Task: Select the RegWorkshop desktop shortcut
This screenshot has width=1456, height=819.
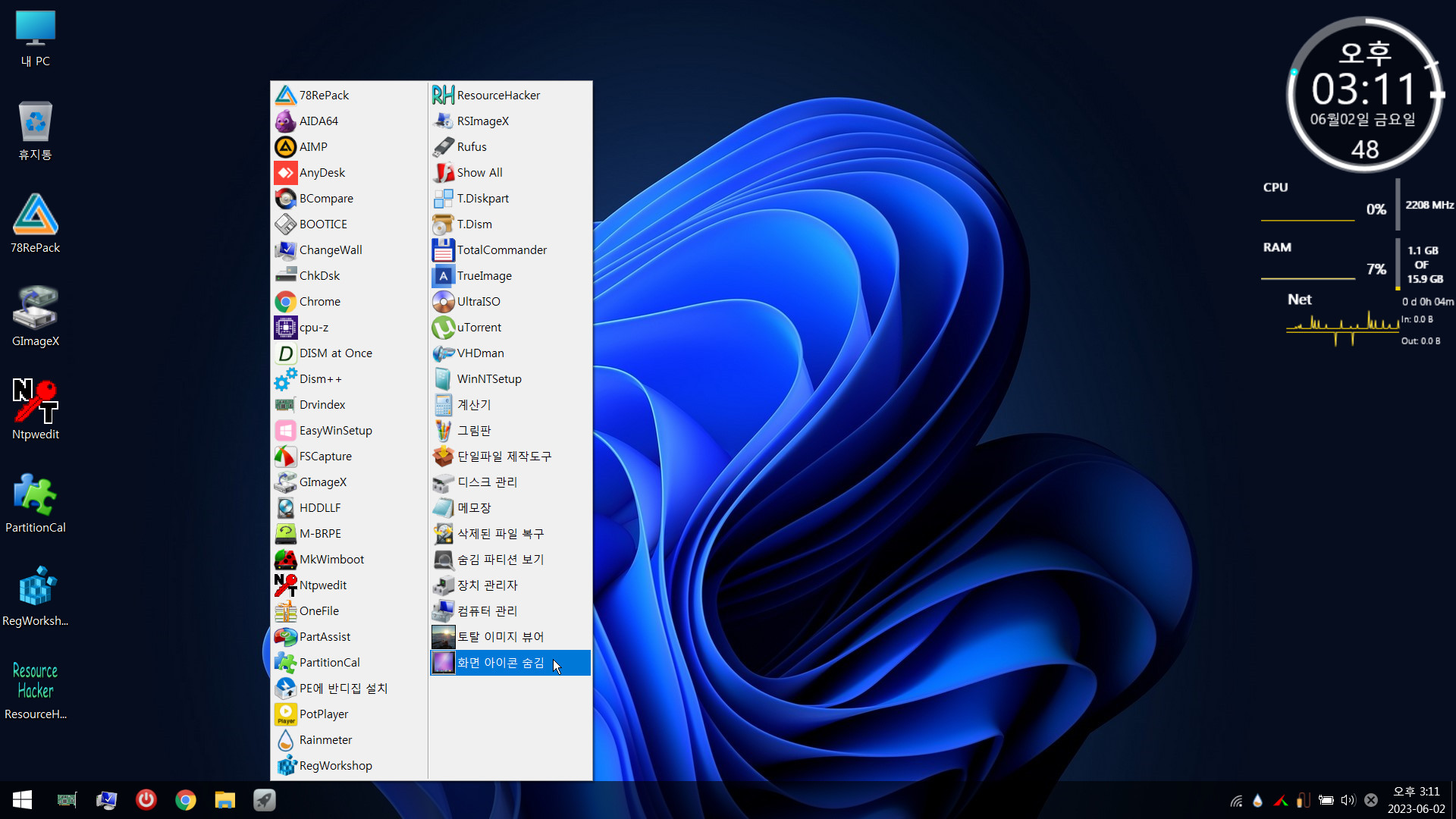Action: (x=35, y=597)
